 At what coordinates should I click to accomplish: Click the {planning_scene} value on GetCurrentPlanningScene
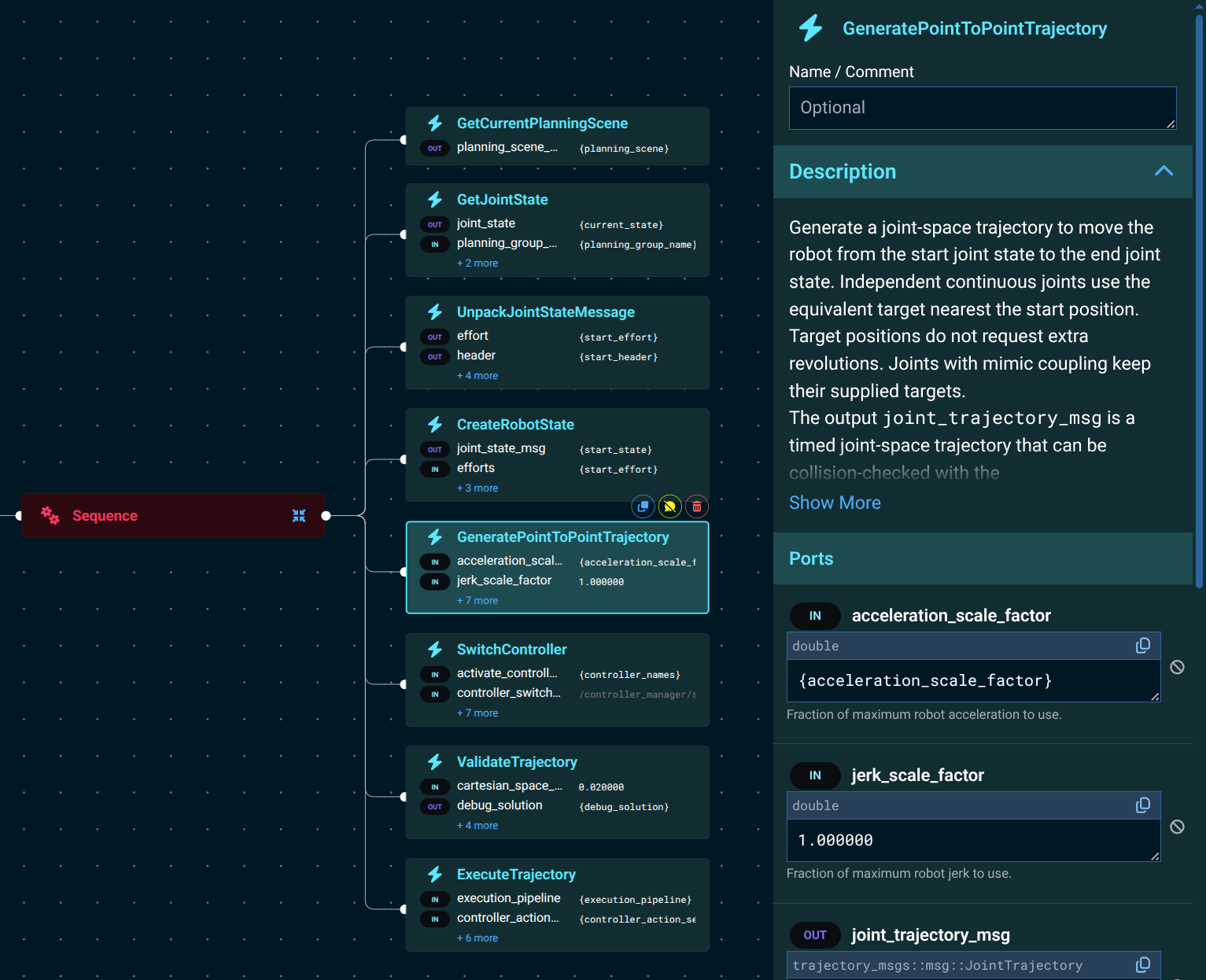coord(624,149)
